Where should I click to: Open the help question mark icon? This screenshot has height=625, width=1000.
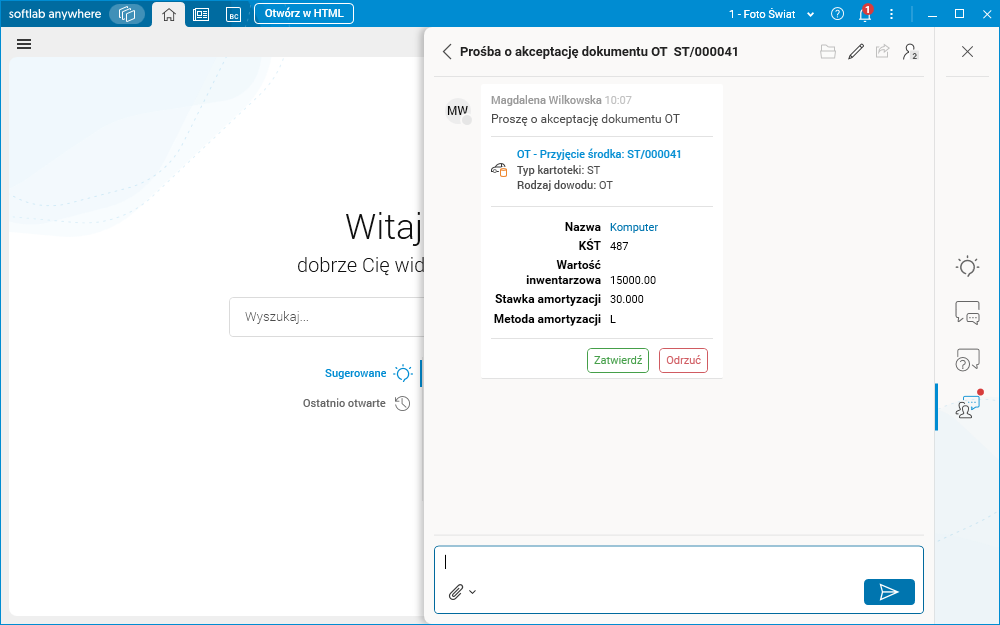[837, 14]
